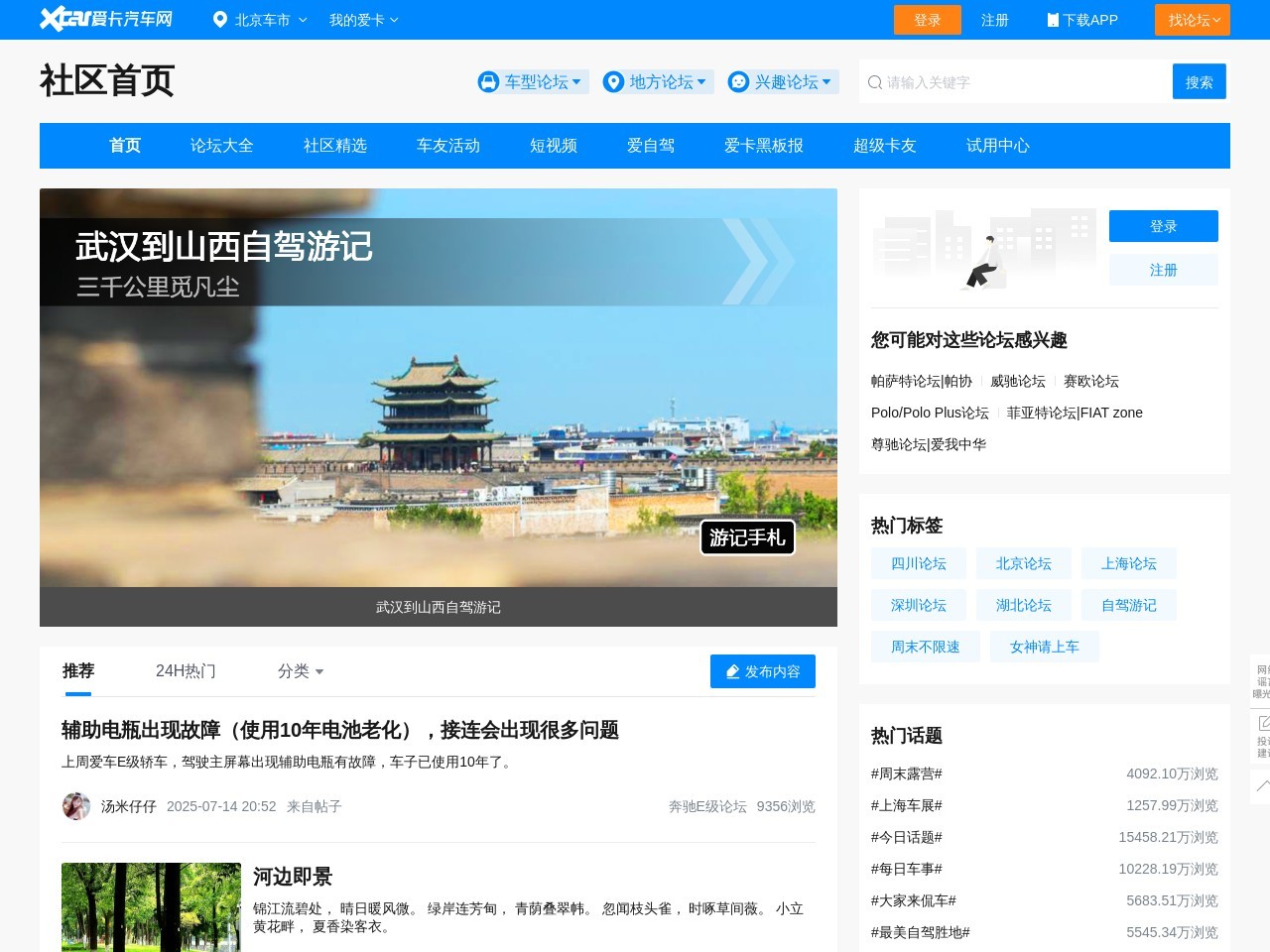
Task: Click the XCAR 爱卡汽车网 logo
Action: pyautogui.click(x=106, y=19)
